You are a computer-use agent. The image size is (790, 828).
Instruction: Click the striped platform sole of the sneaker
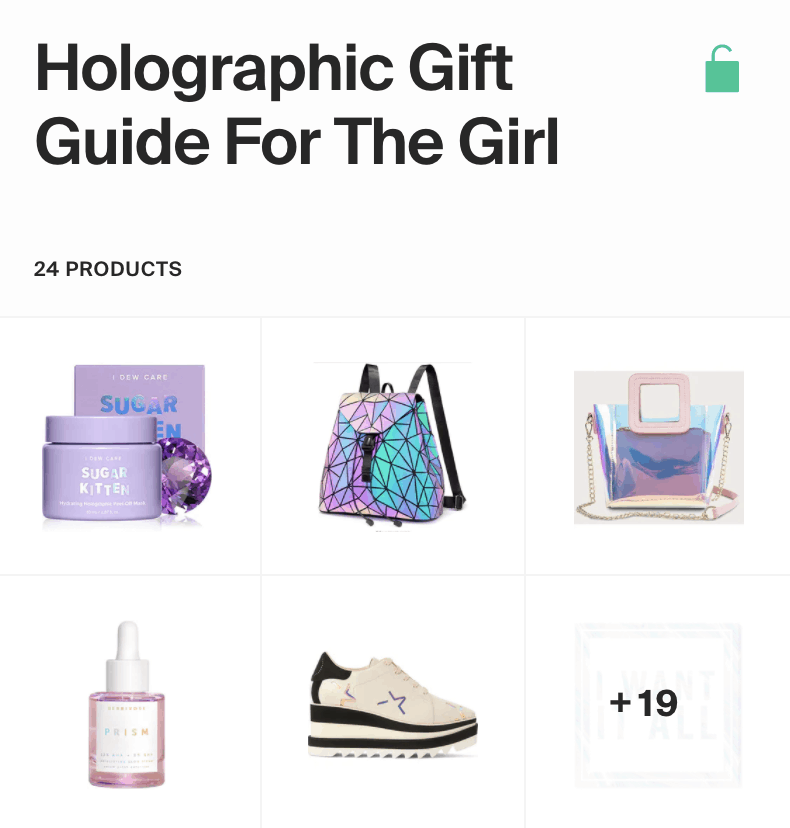click(392, 734)
